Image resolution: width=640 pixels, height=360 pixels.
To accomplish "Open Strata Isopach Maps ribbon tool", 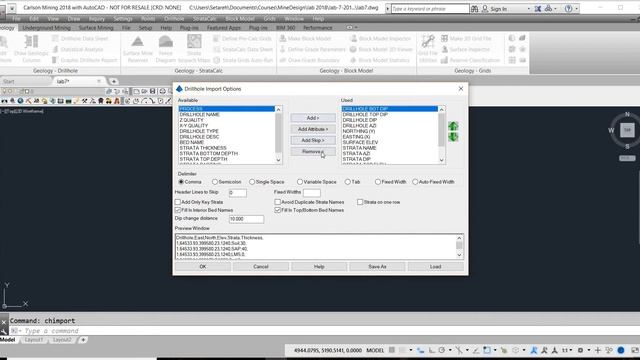I will click(194, 49).
